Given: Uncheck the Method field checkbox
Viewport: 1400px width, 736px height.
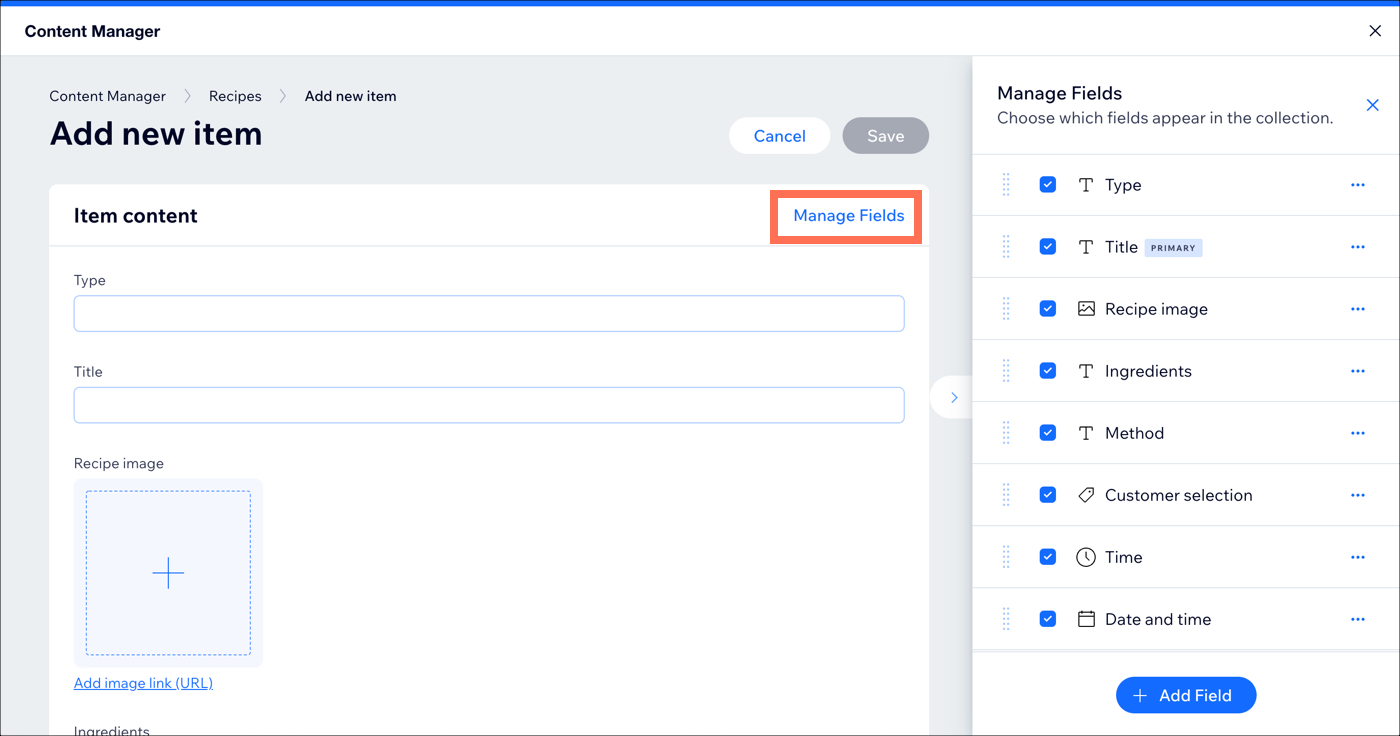Looking at the screenshot, I should pyautogui.click(x=1048, y=433).
